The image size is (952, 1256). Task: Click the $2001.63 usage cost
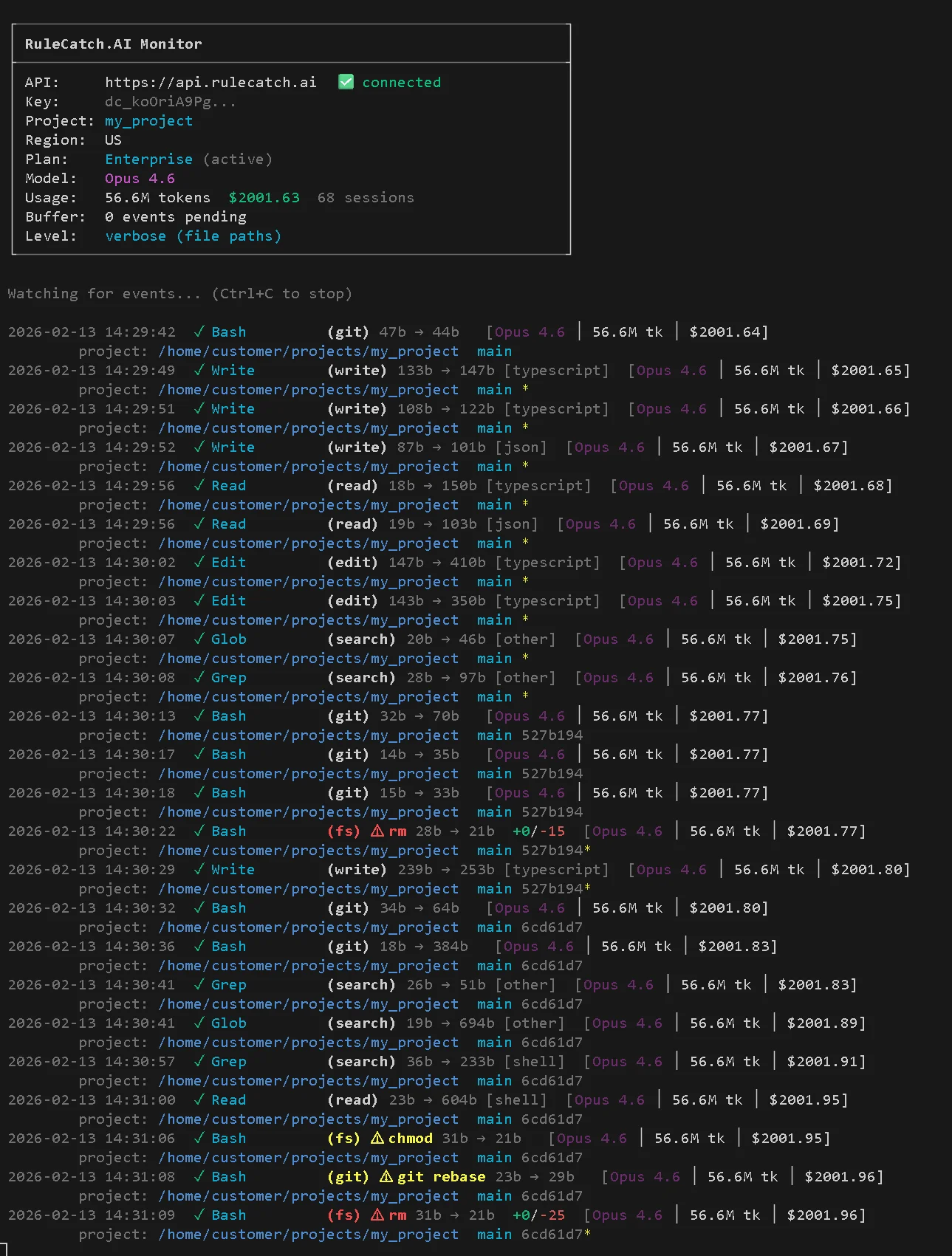pyautogui.click(x=264, y=197)
